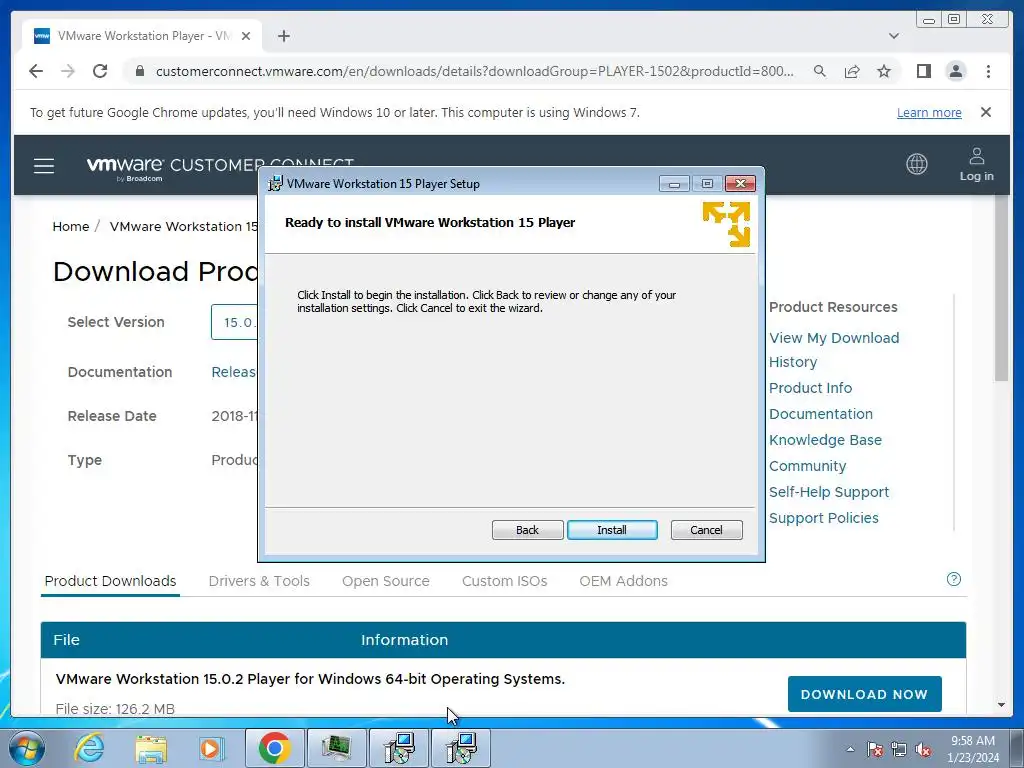
Task: Open Windows Explorer folder on taskbar
Action: point(151,748)
